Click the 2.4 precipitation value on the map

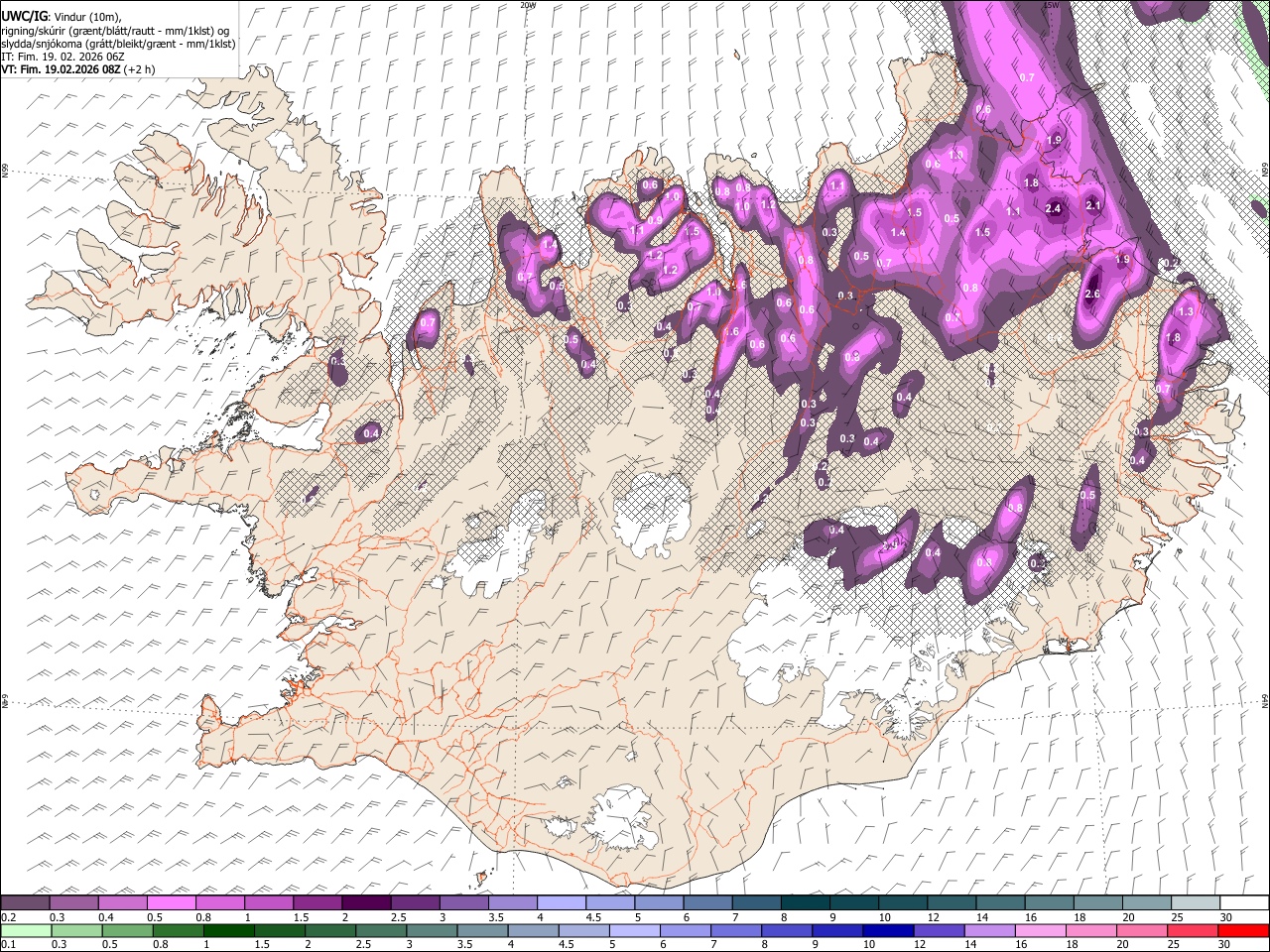(x=1054, y=208)
